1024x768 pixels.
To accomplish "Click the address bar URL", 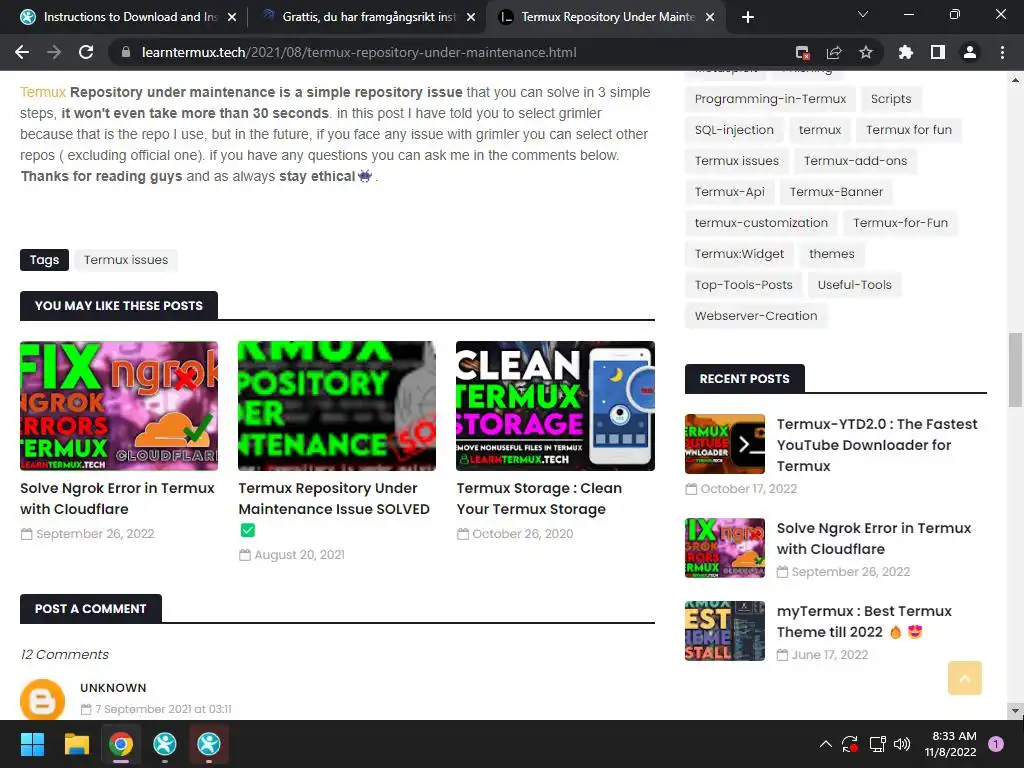I will [359, 52].
